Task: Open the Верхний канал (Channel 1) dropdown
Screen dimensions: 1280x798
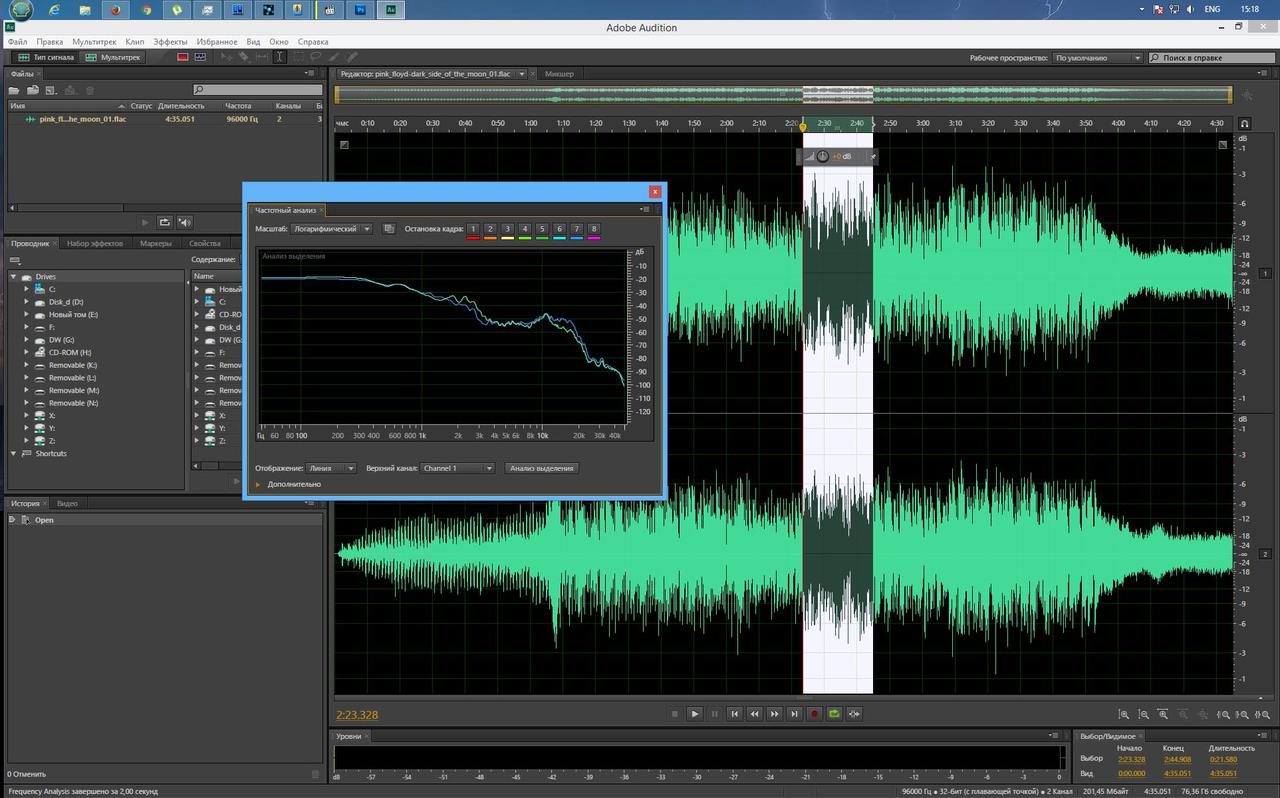Action: [458, 468]
